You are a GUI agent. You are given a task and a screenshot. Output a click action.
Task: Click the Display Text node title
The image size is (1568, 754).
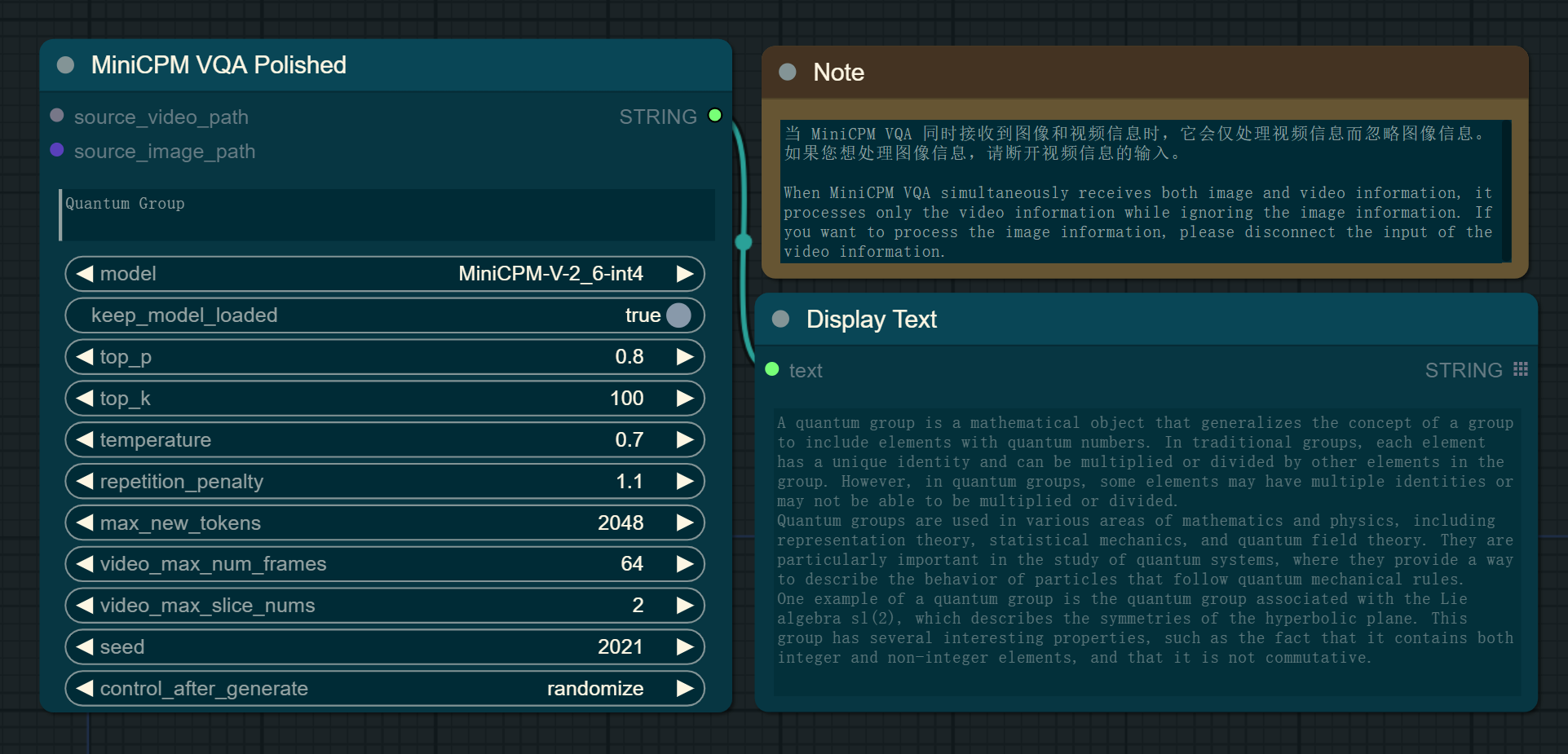click(872, 320)
